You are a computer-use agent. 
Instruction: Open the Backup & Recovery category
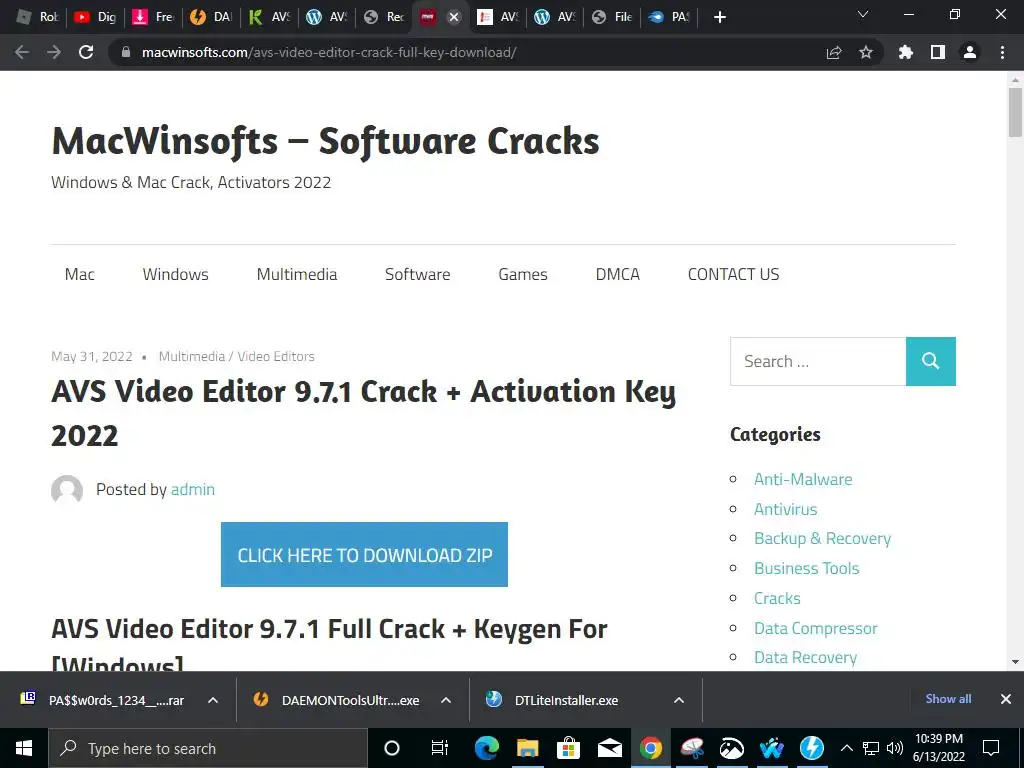coord(823,539)
